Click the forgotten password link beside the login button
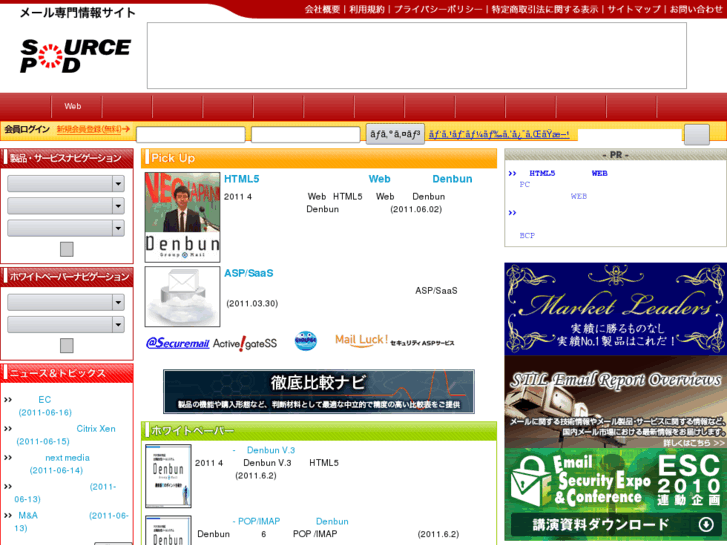 (499, 135)
